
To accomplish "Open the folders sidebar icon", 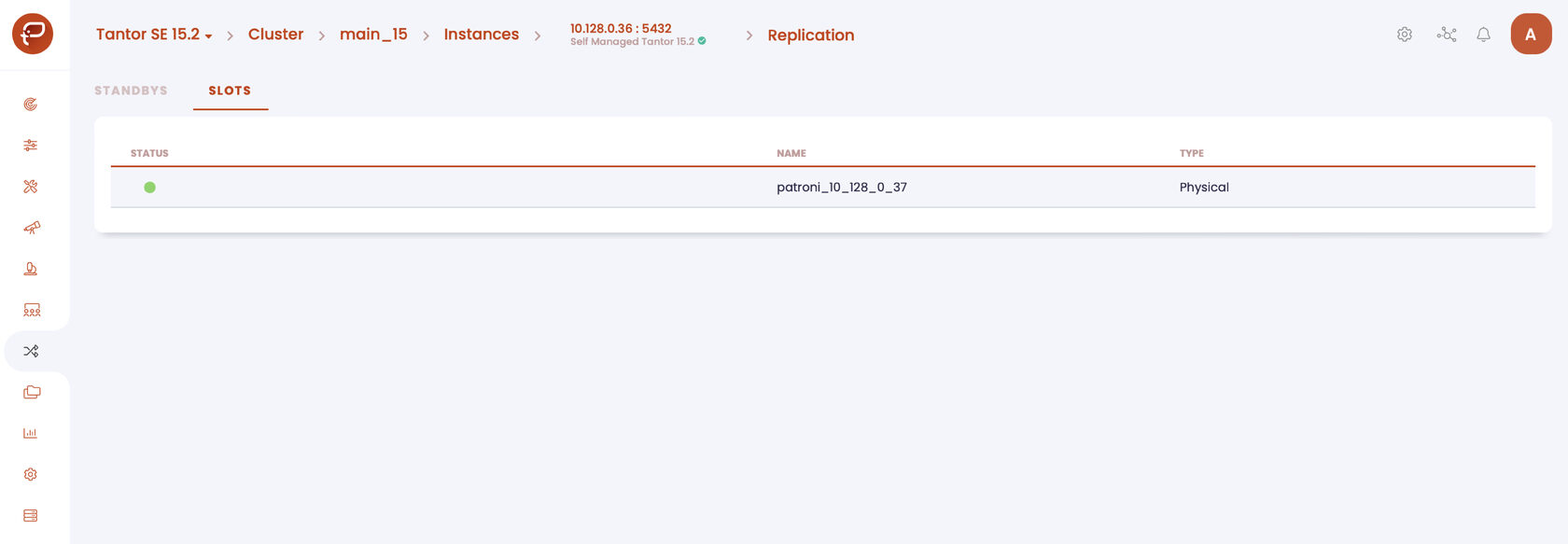I will pos(32,392).
